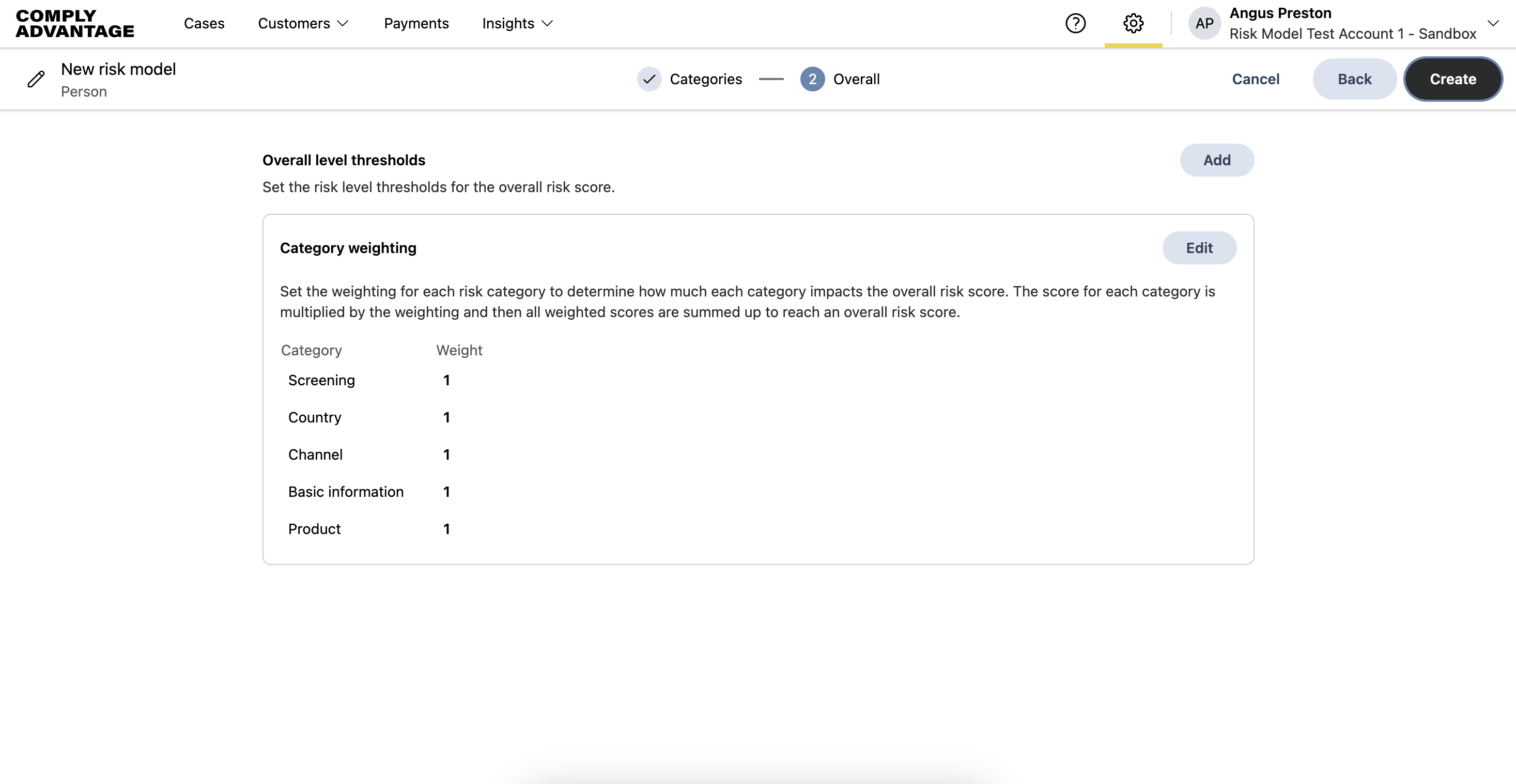Expand the Insights dropdown menu

[x=517, y=24]
